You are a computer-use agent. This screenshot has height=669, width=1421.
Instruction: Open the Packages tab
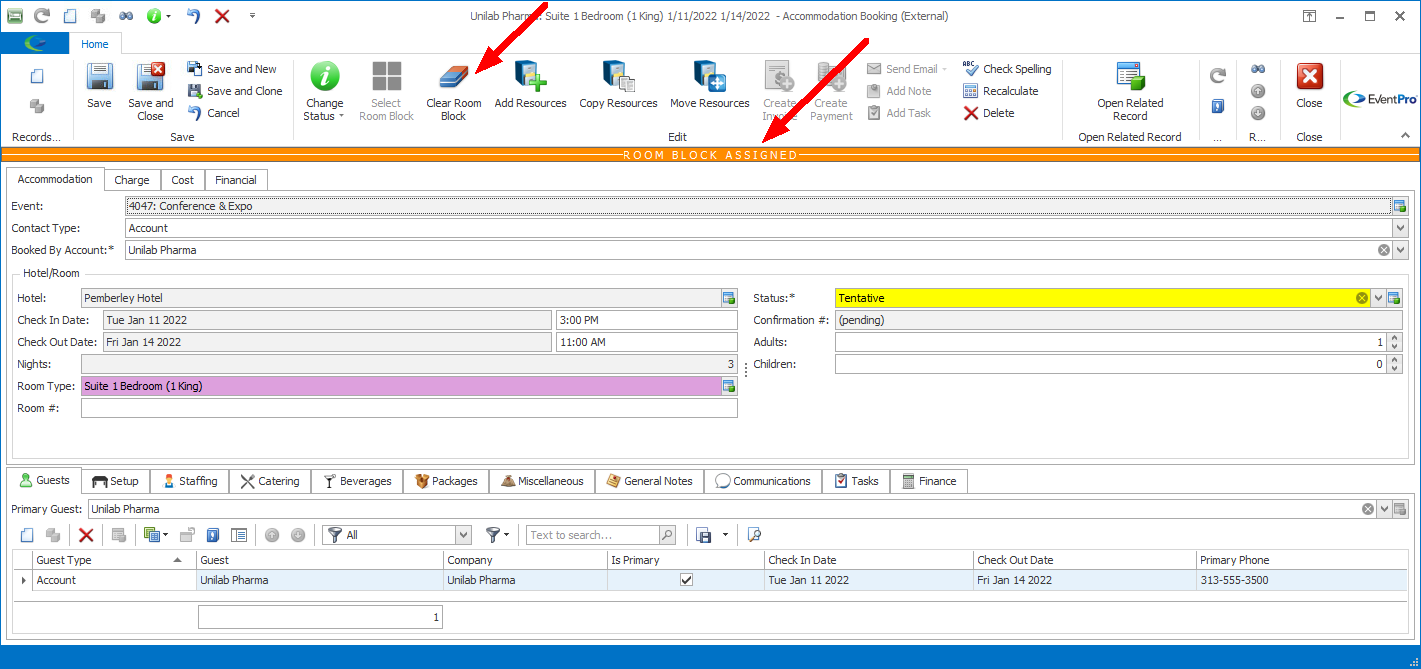(x=446, y=481)
